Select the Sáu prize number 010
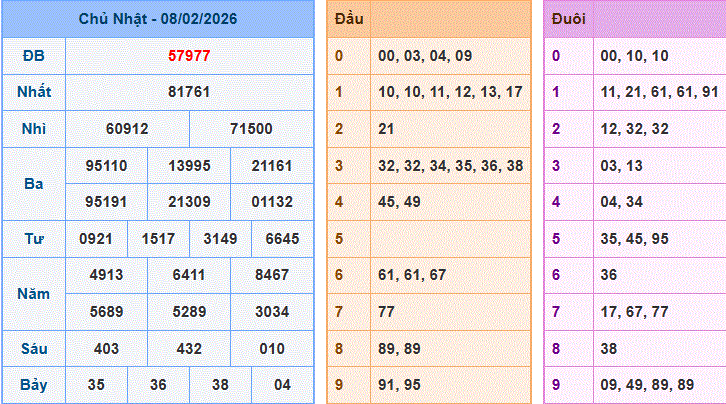Image resolution: width=726 pixels, height=404 pixels. [x=272, y=348]
